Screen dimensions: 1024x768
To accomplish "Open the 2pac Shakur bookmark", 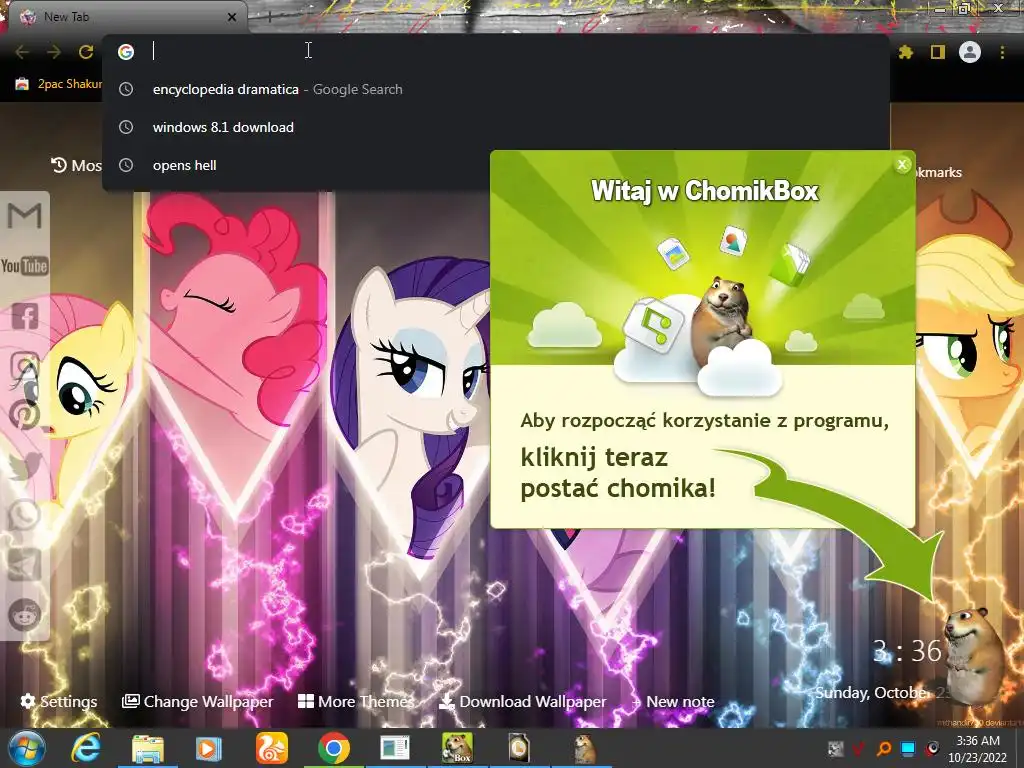I will coord(59,84).
